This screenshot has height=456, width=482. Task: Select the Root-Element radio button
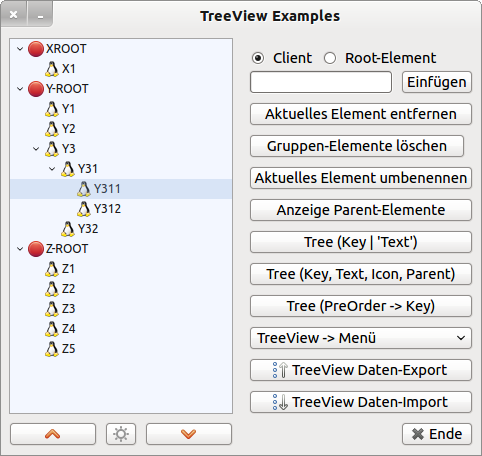click(x=330, y=58)
